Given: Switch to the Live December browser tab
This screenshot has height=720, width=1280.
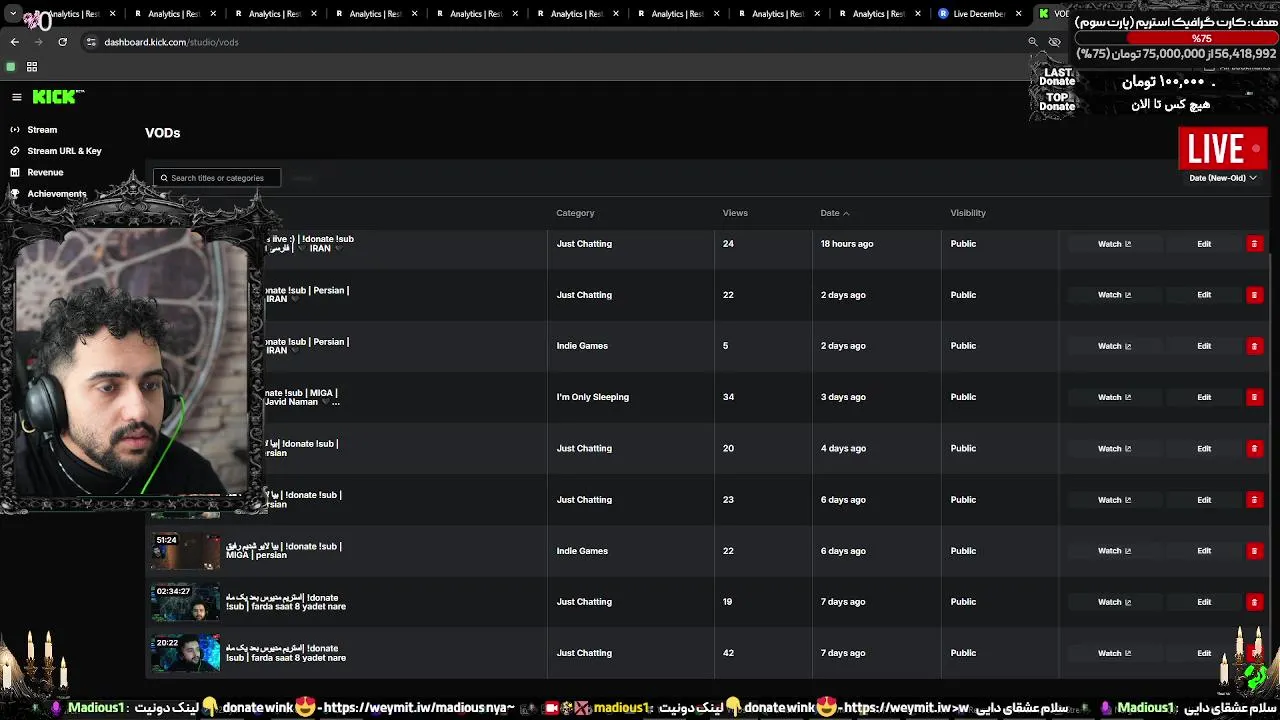Looking at the screenshot, I should tap(981, 14).
